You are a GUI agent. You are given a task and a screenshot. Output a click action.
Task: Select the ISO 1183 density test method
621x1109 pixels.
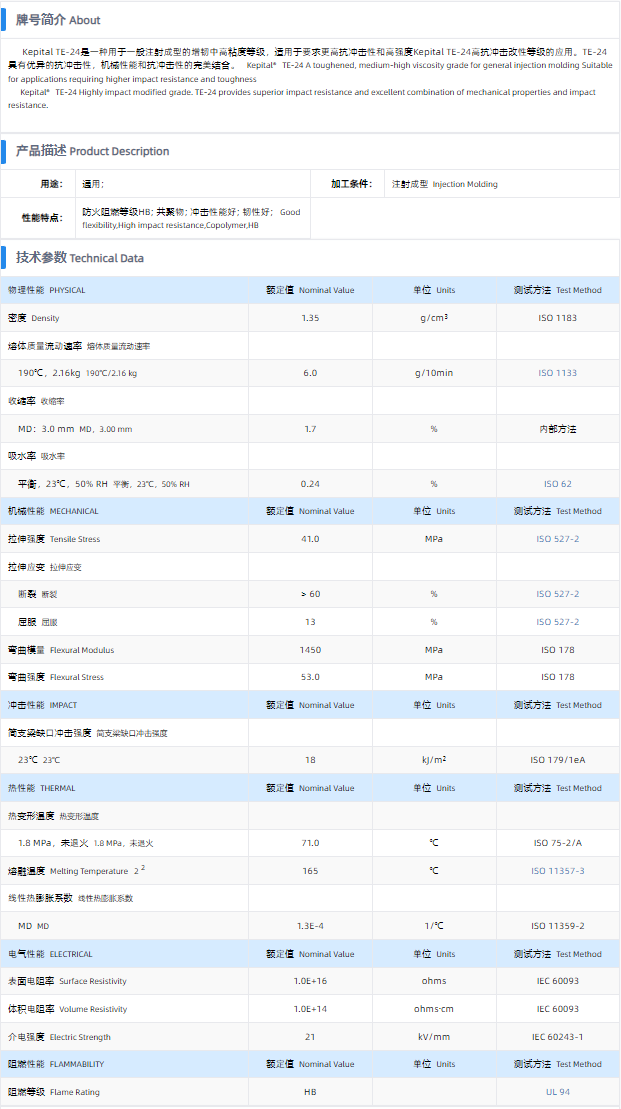click(557, 318)
